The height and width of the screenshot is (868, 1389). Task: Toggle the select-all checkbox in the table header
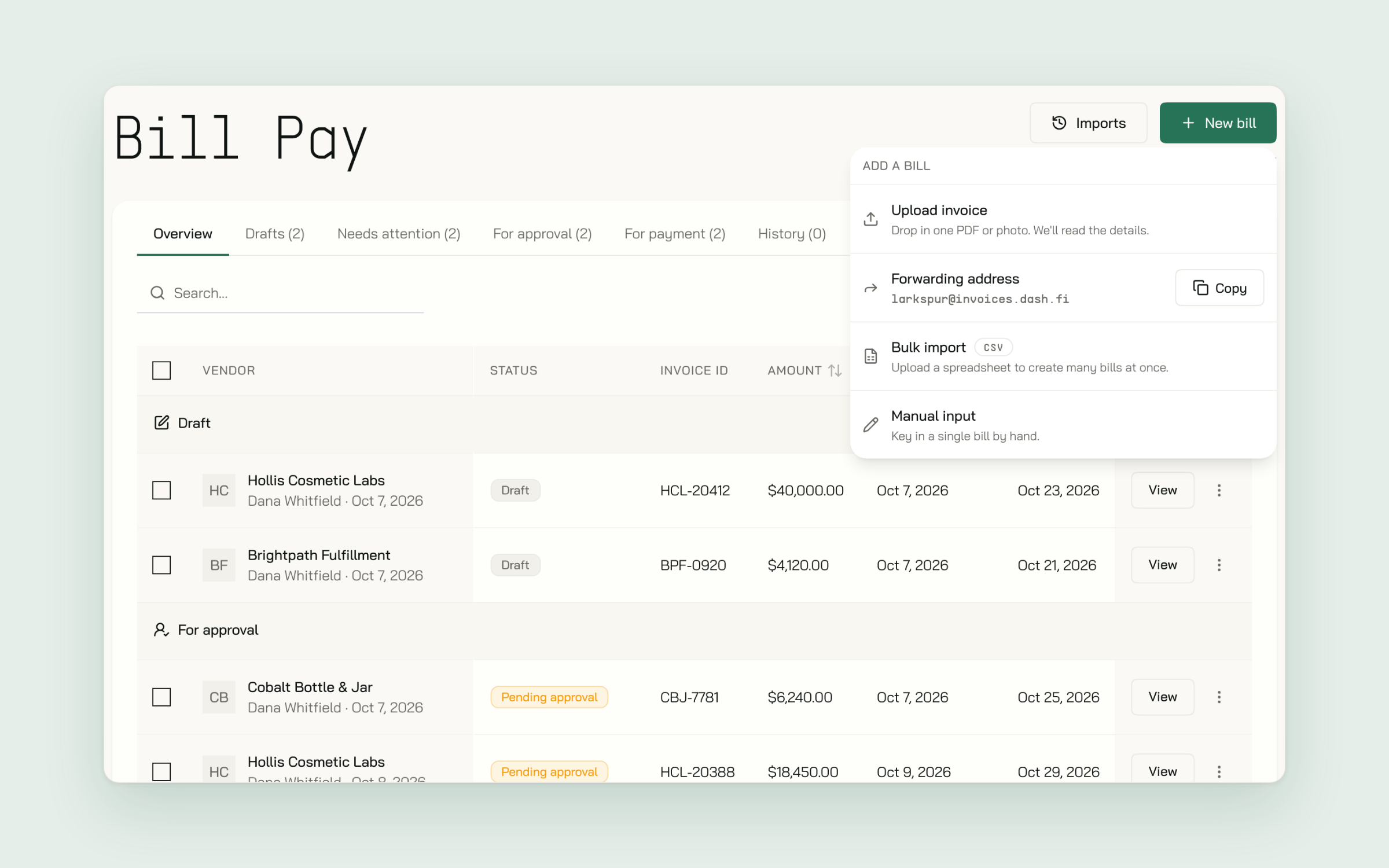click(161, 370)
